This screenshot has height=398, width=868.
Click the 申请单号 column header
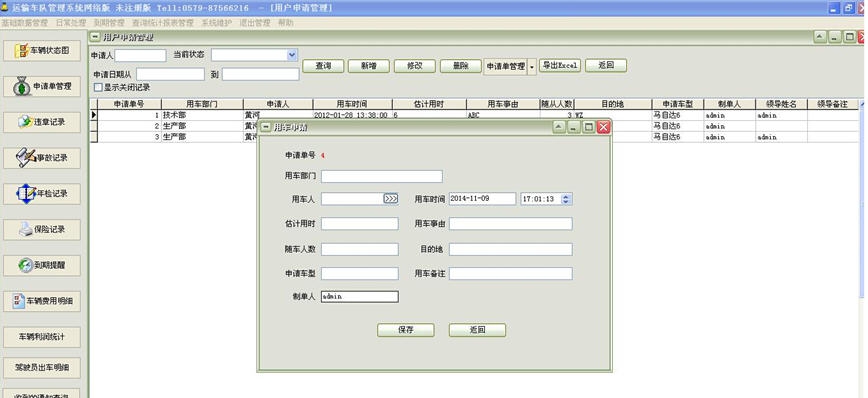129,104
